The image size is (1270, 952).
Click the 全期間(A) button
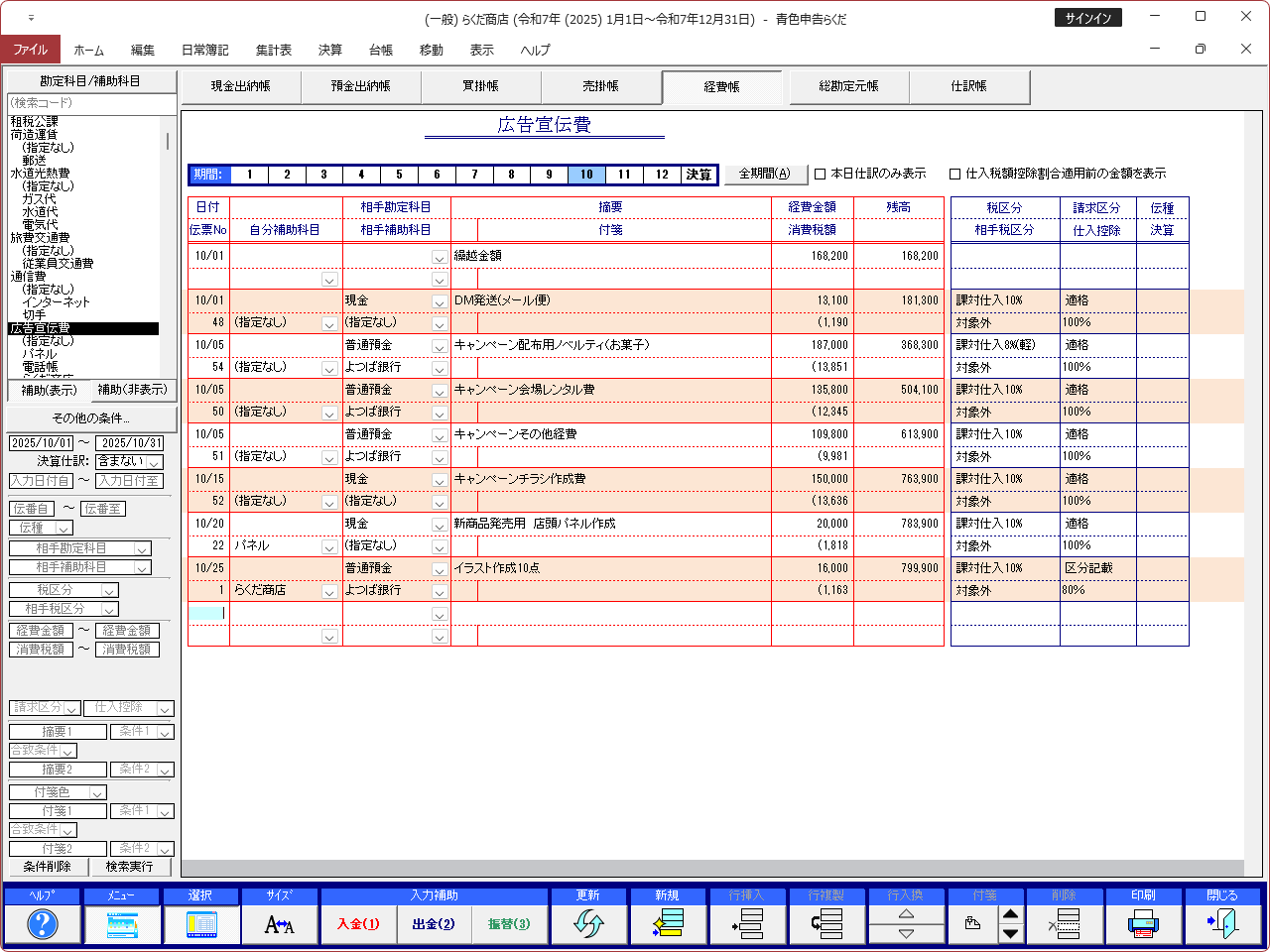point(764,174)
